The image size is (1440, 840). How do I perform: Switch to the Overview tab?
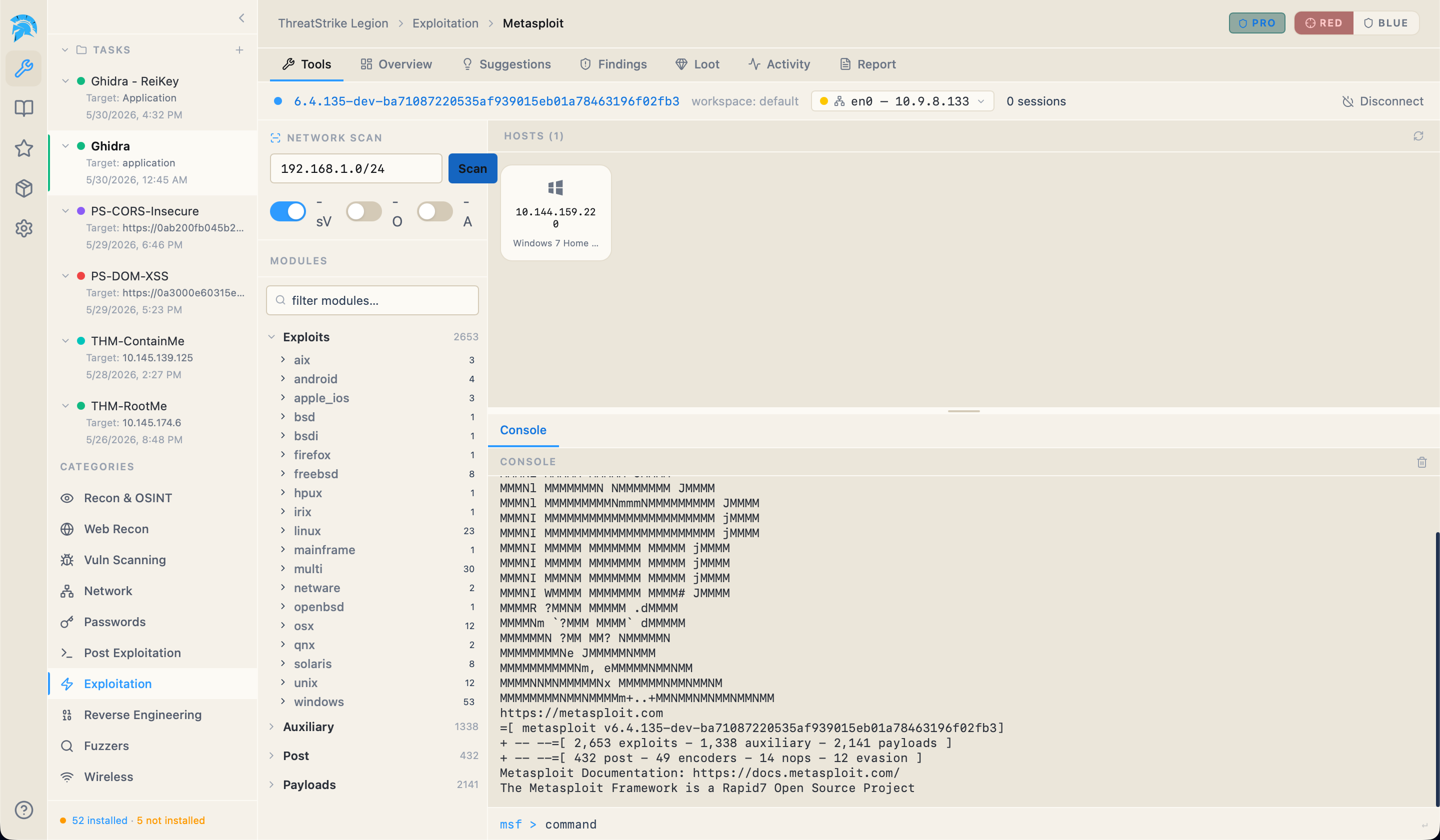(x=396, y=64)
